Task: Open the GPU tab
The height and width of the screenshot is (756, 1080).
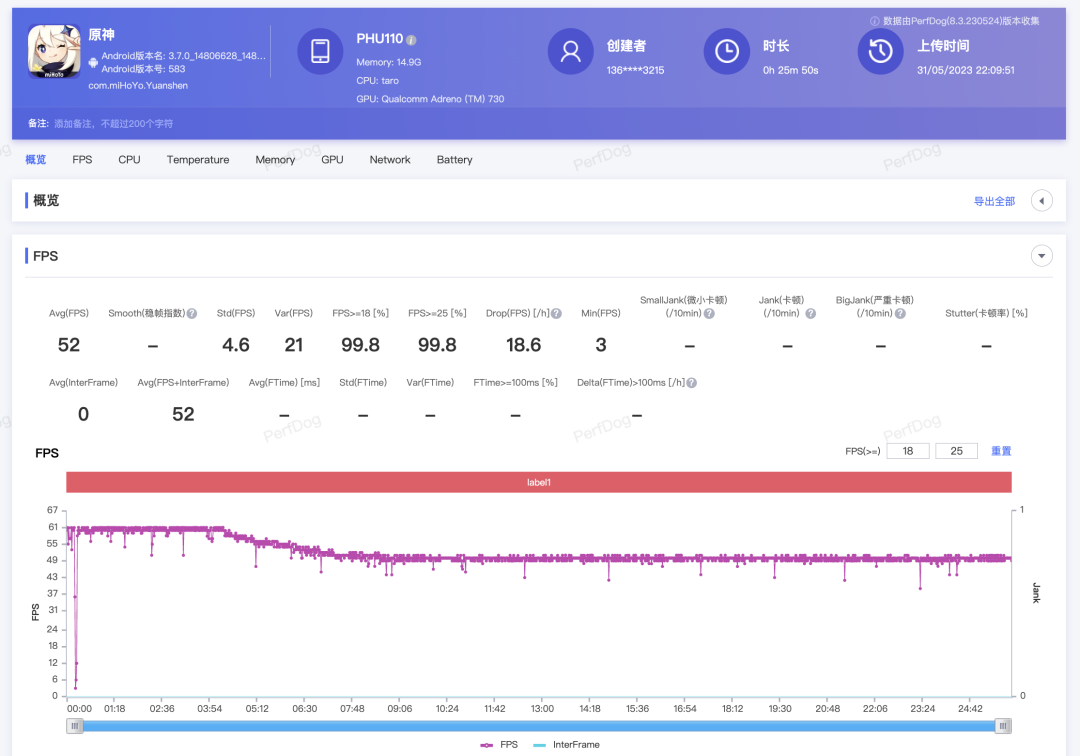Action: coord(332,160)
